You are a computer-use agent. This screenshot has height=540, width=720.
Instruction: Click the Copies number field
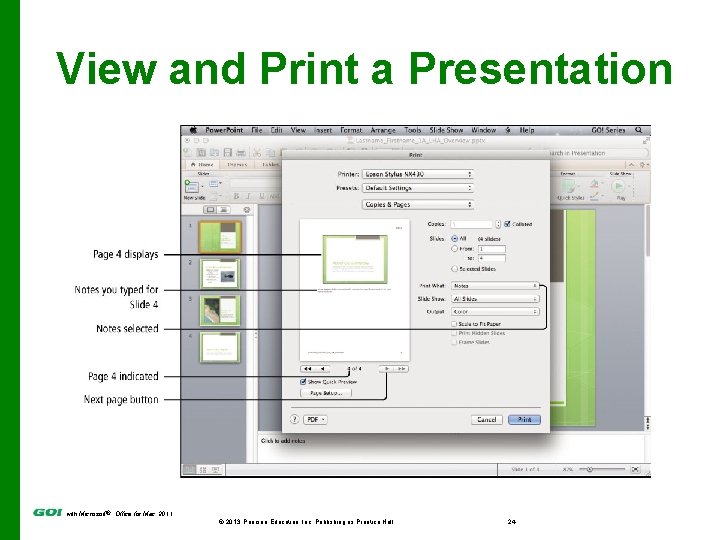tap(472, 224)
